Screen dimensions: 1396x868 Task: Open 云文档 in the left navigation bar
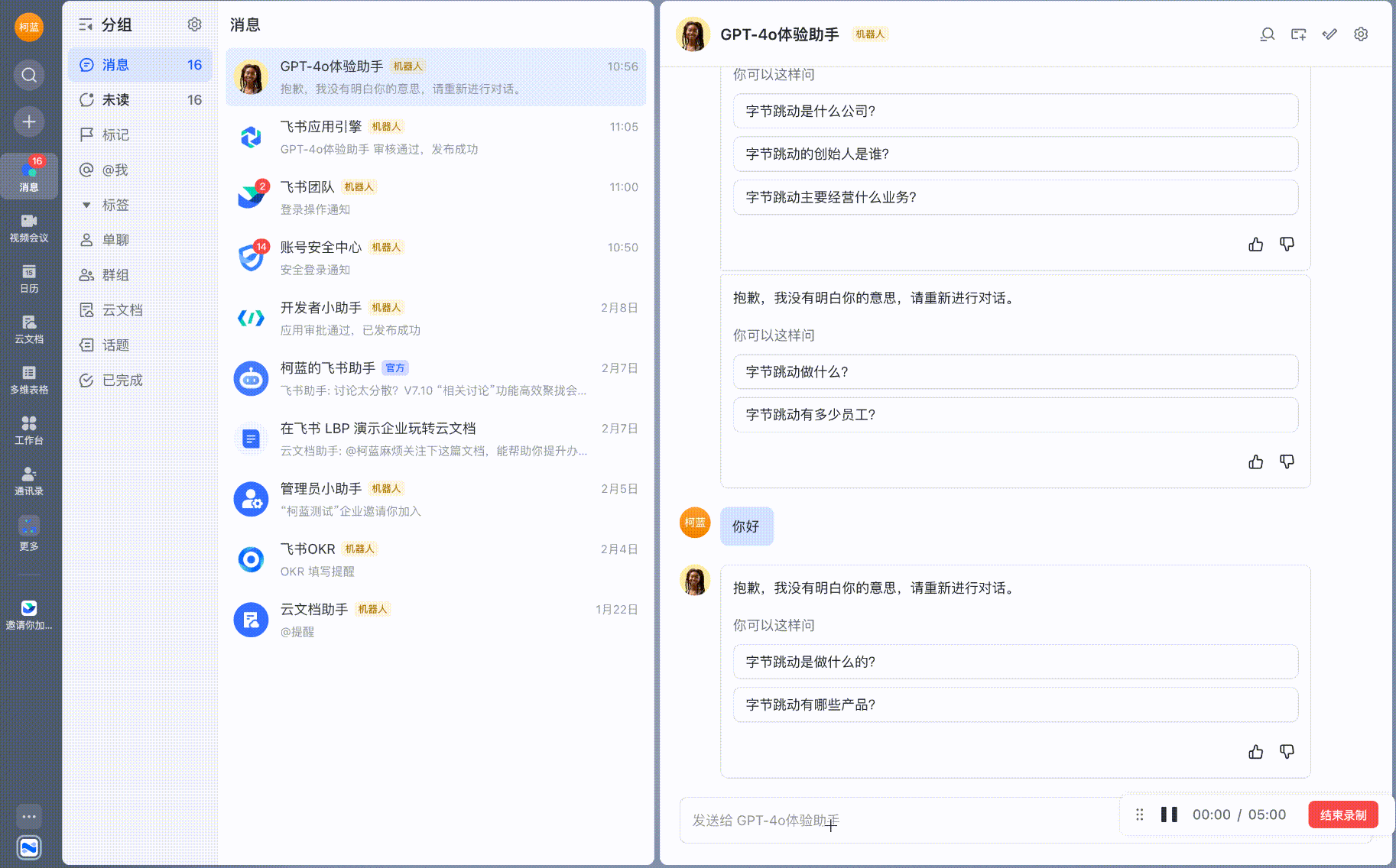[29, 329]
